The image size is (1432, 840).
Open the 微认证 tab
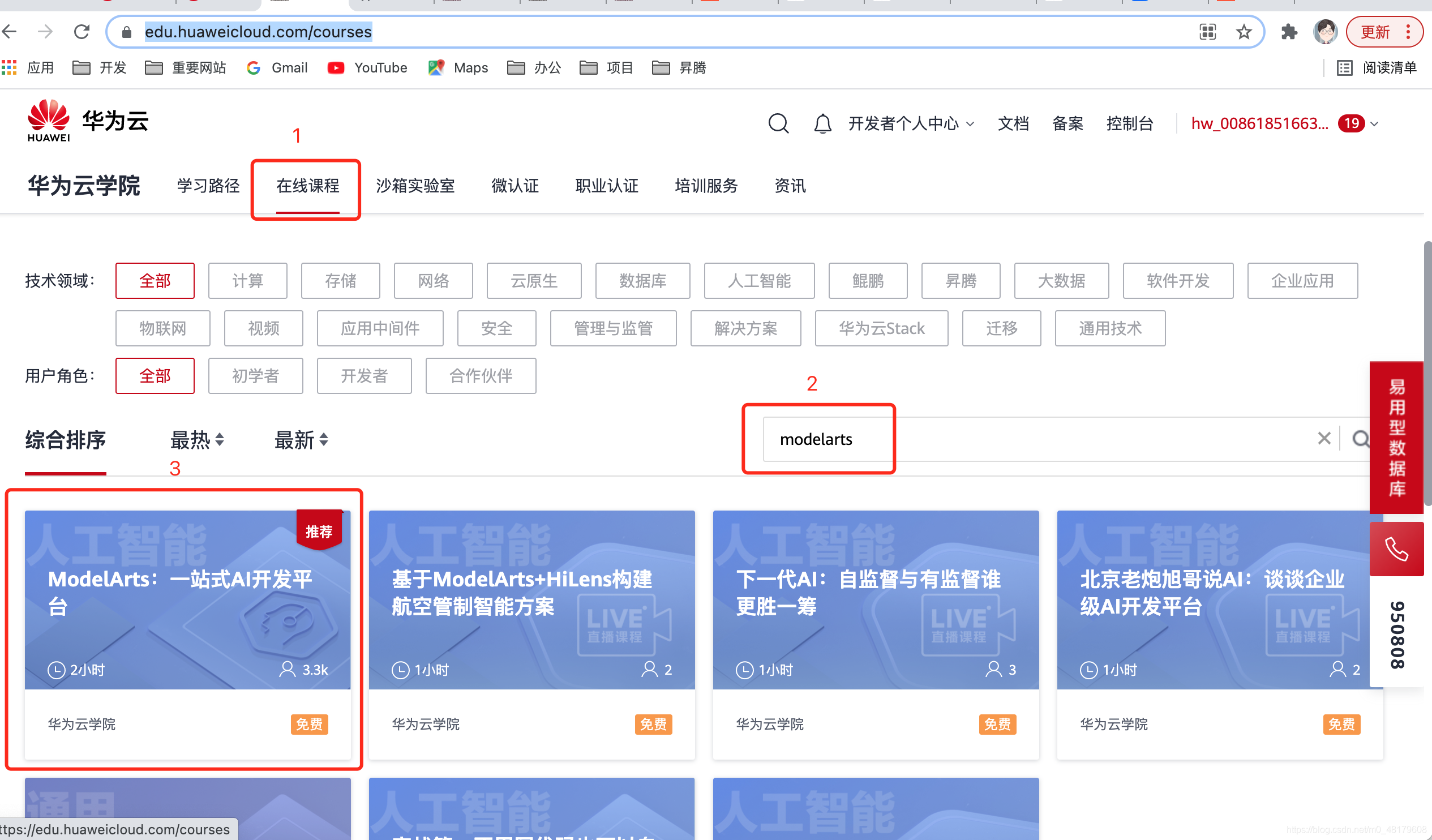point(515,186)
